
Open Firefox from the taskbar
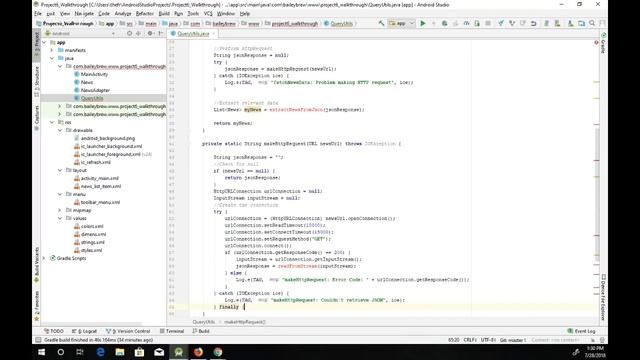(x=198, y=352)
